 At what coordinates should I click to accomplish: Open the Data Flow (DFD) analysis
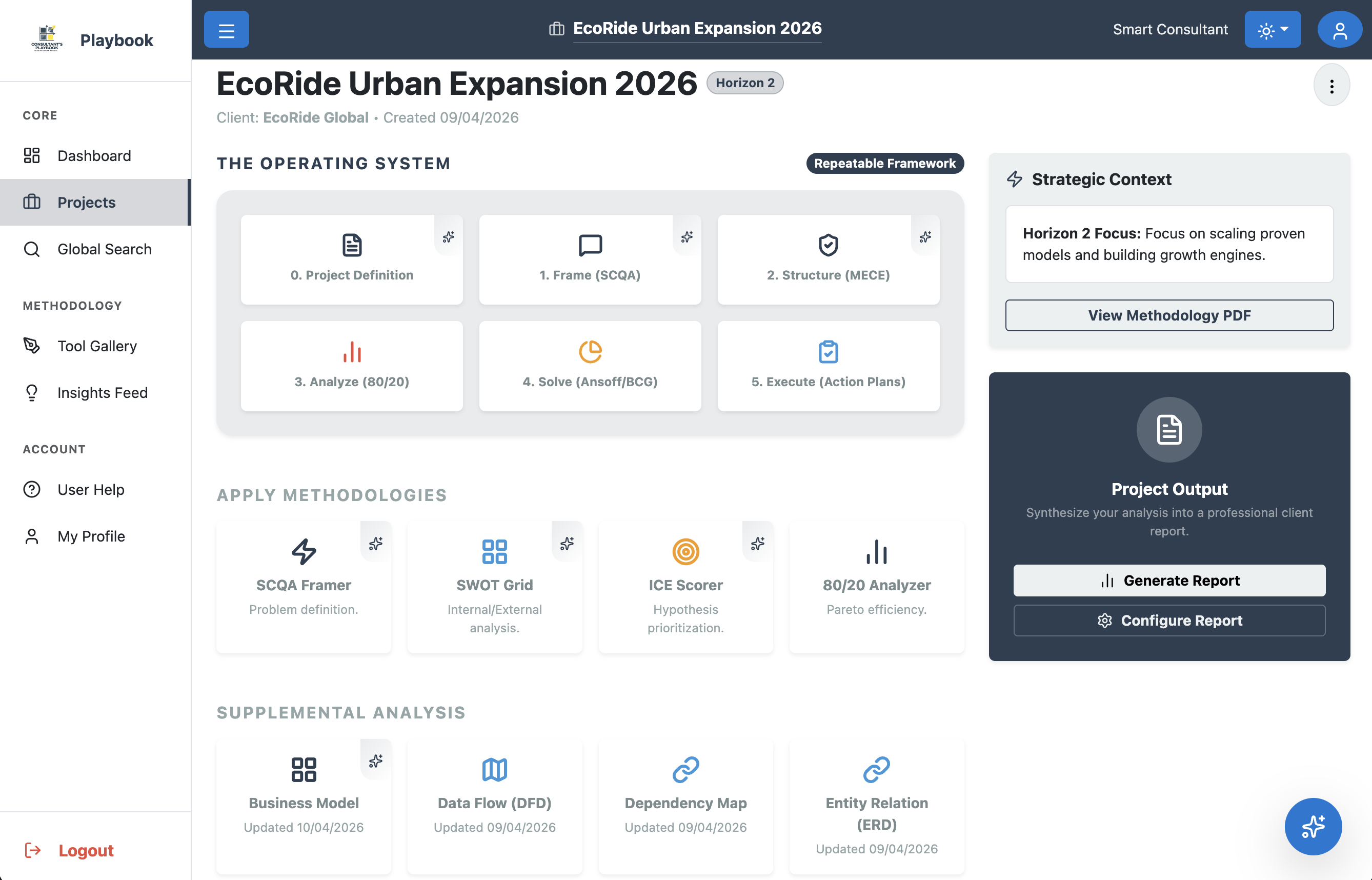[495, 802]
